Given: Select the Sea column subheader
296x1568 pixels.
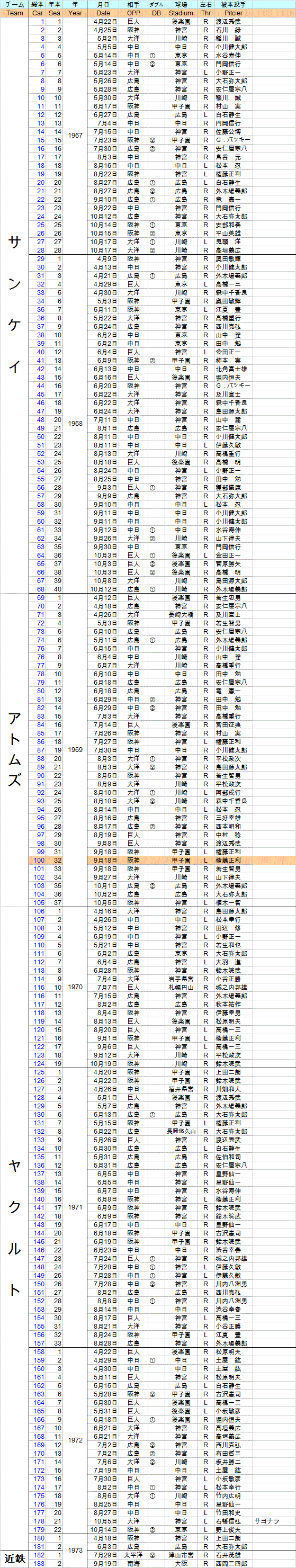Looking at the screenshot, I should (x=55, y=13).
